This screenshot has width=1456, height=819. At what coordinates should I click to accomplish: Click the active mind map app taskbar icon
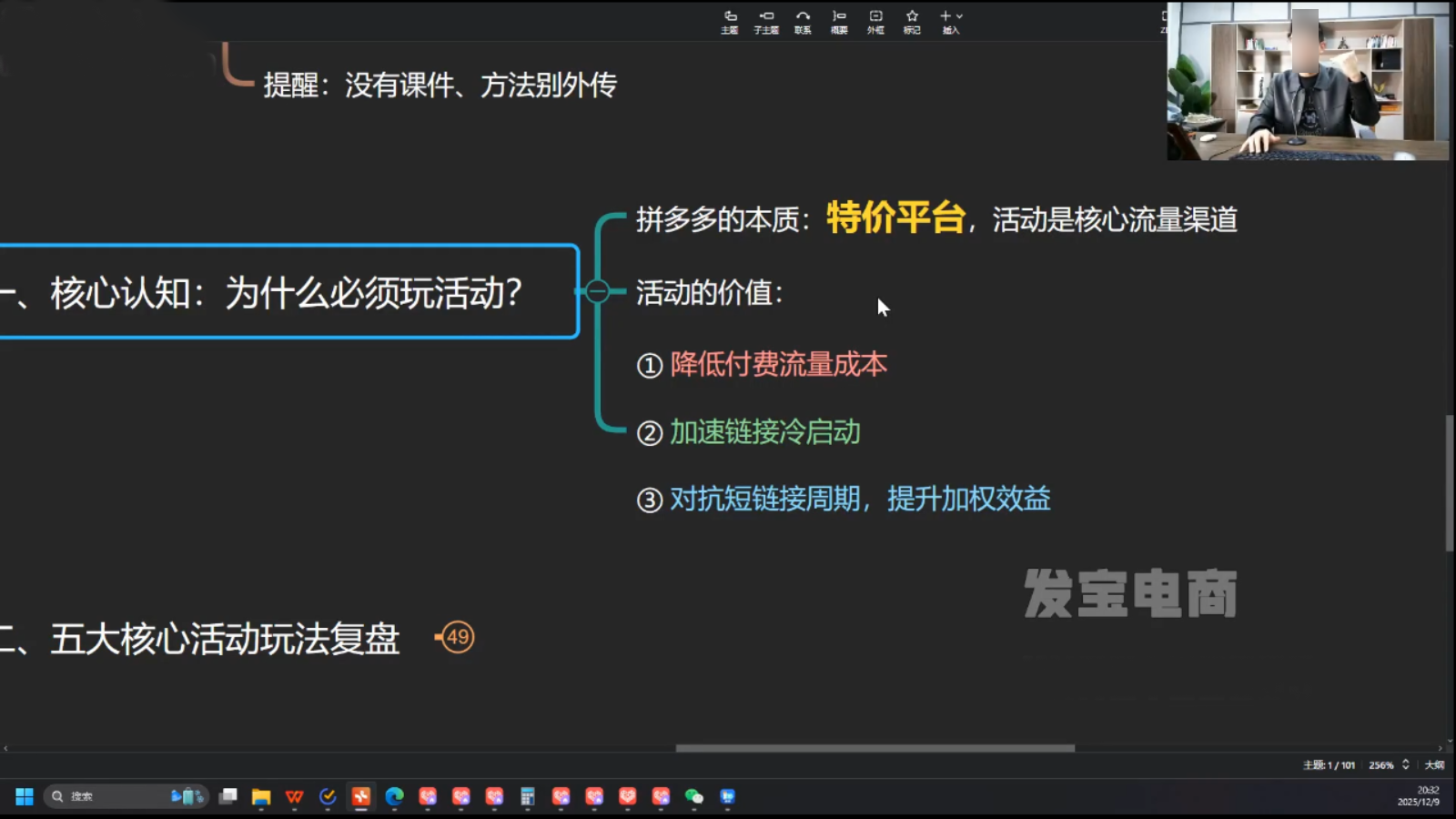tap(360, 796)
